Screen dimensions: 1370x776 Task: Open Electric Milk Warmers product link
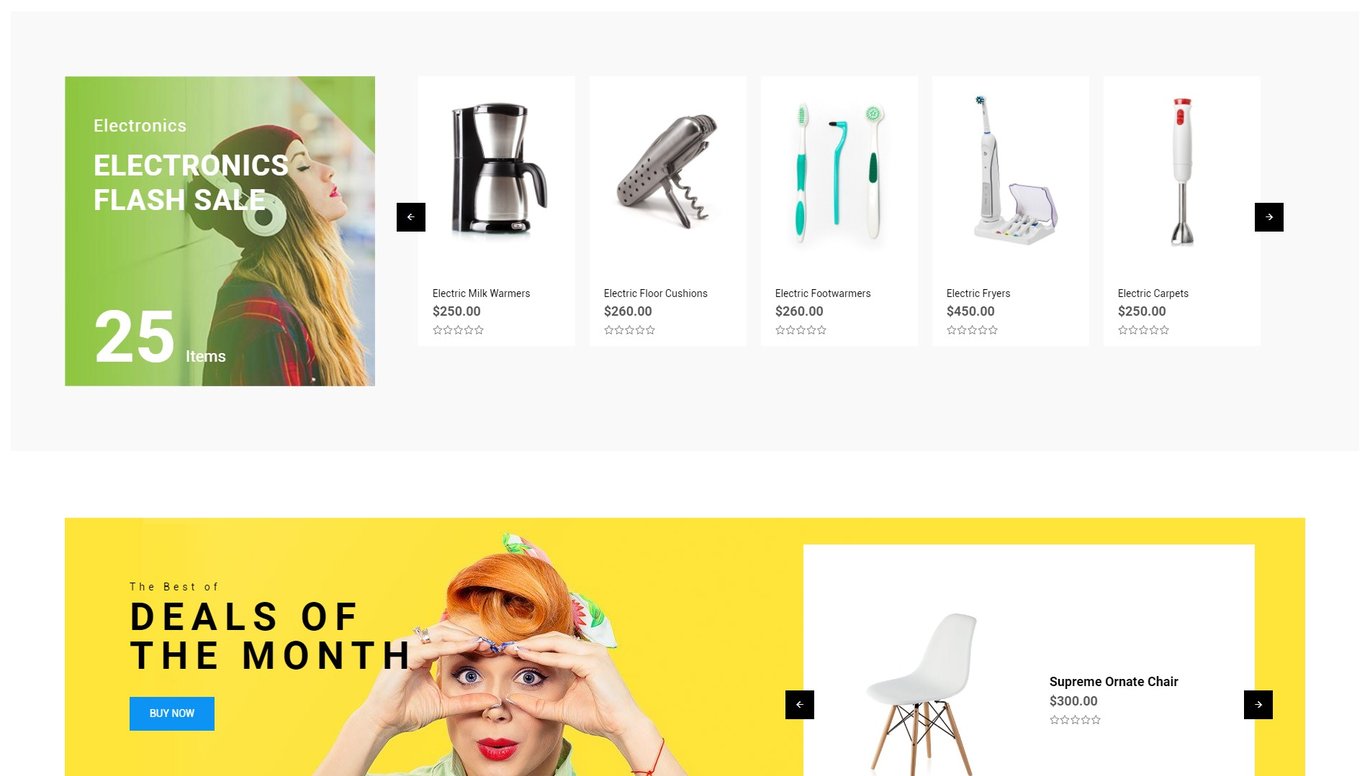pos(481,293)
